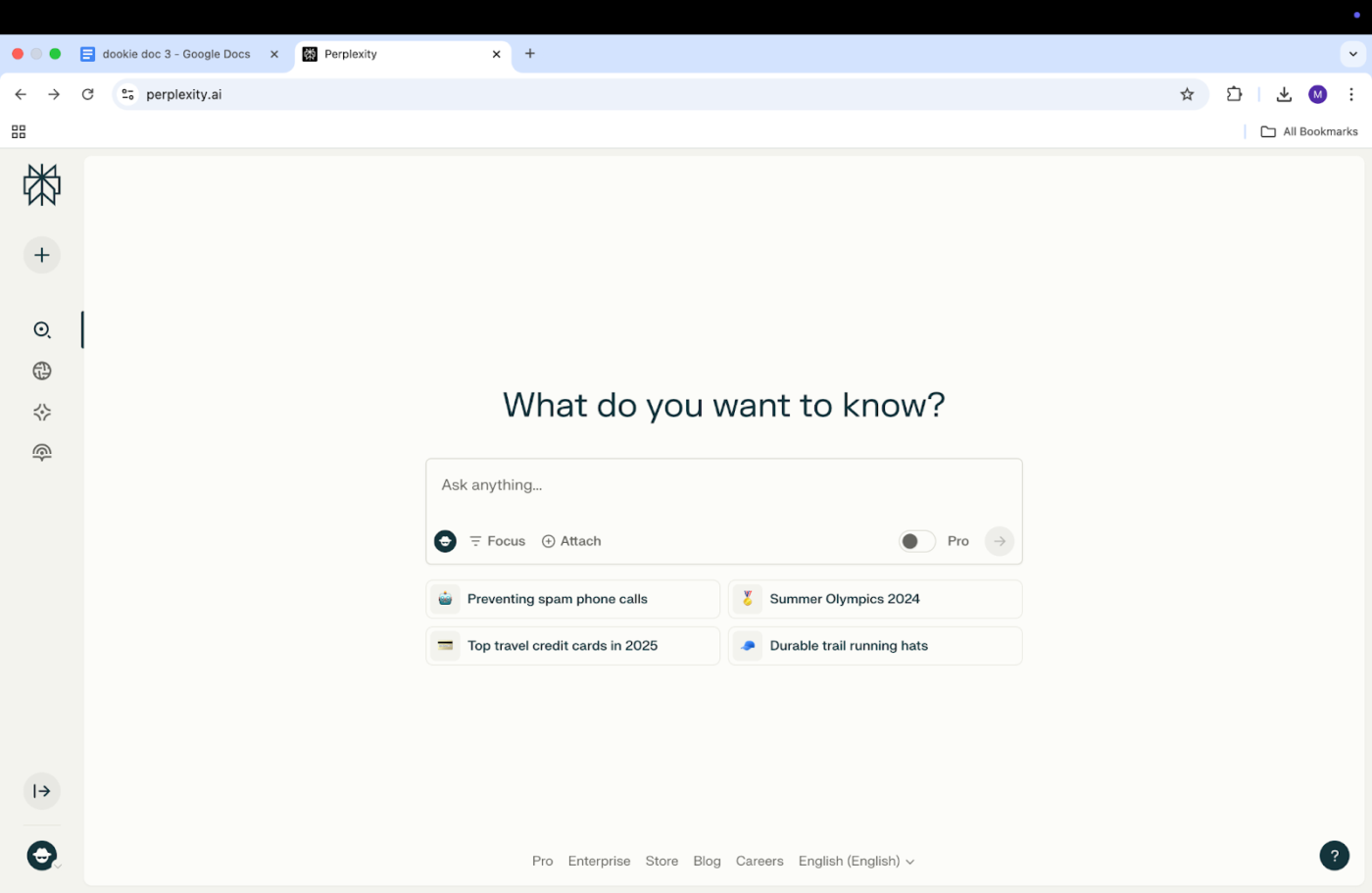Open the Discover globe icon in sidebar
The width and height of the screenshot is (1372, 893).
click(x=42, y=371)
